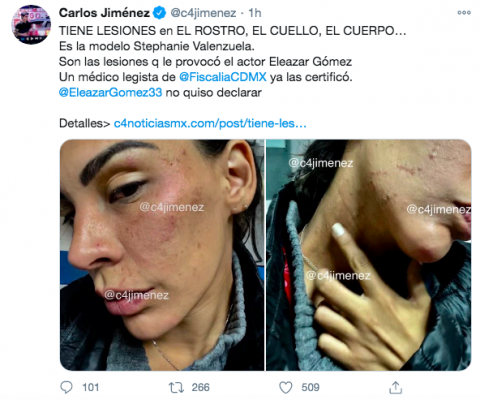Open the three-dot more options menu
The height and width of the screenshot is (400, 480).
(x=464, y=13)
